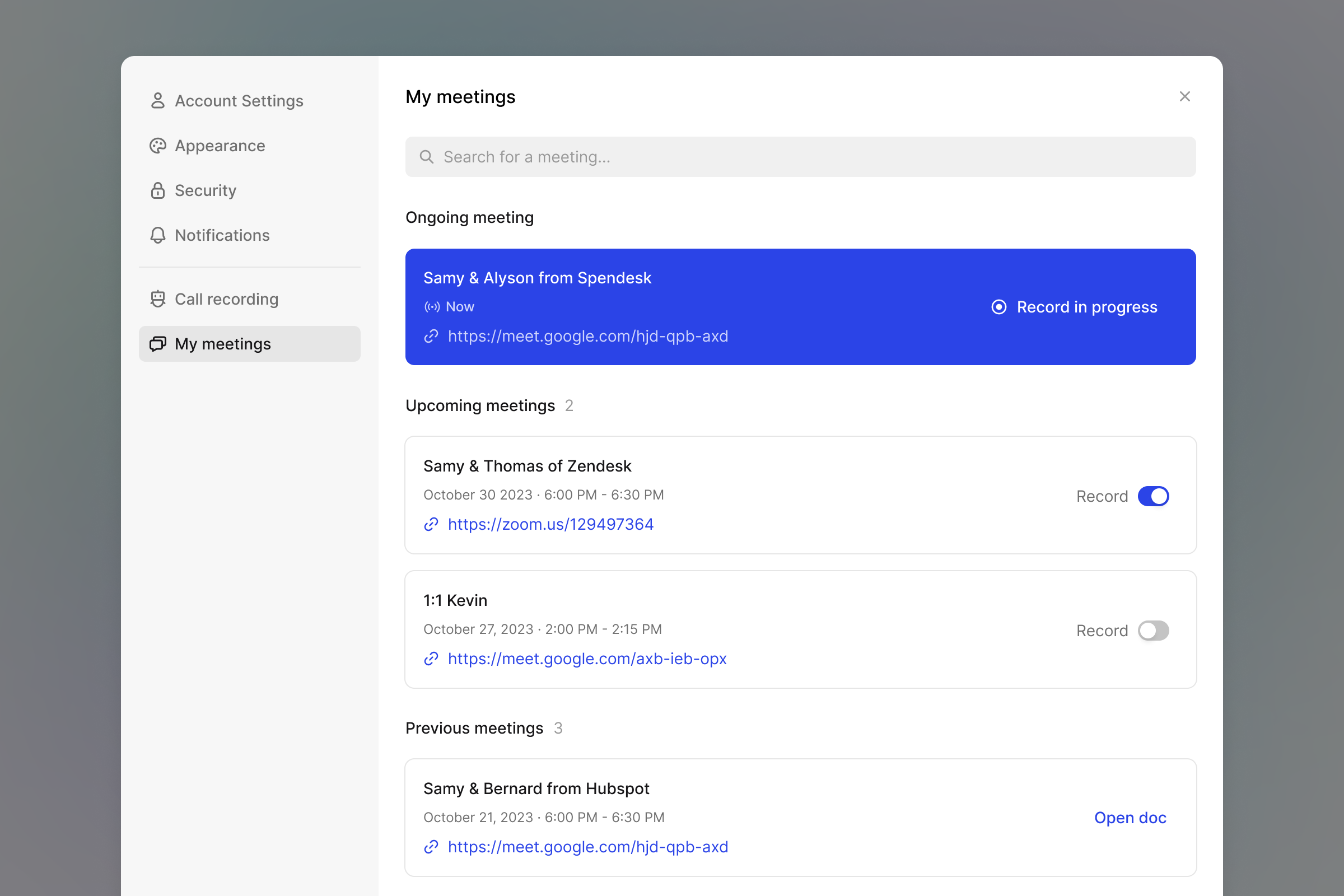The width and height of the screenshot is (1344, 896).
Task: Close the My meetings dialog
Action: [x=1184, y=96]
